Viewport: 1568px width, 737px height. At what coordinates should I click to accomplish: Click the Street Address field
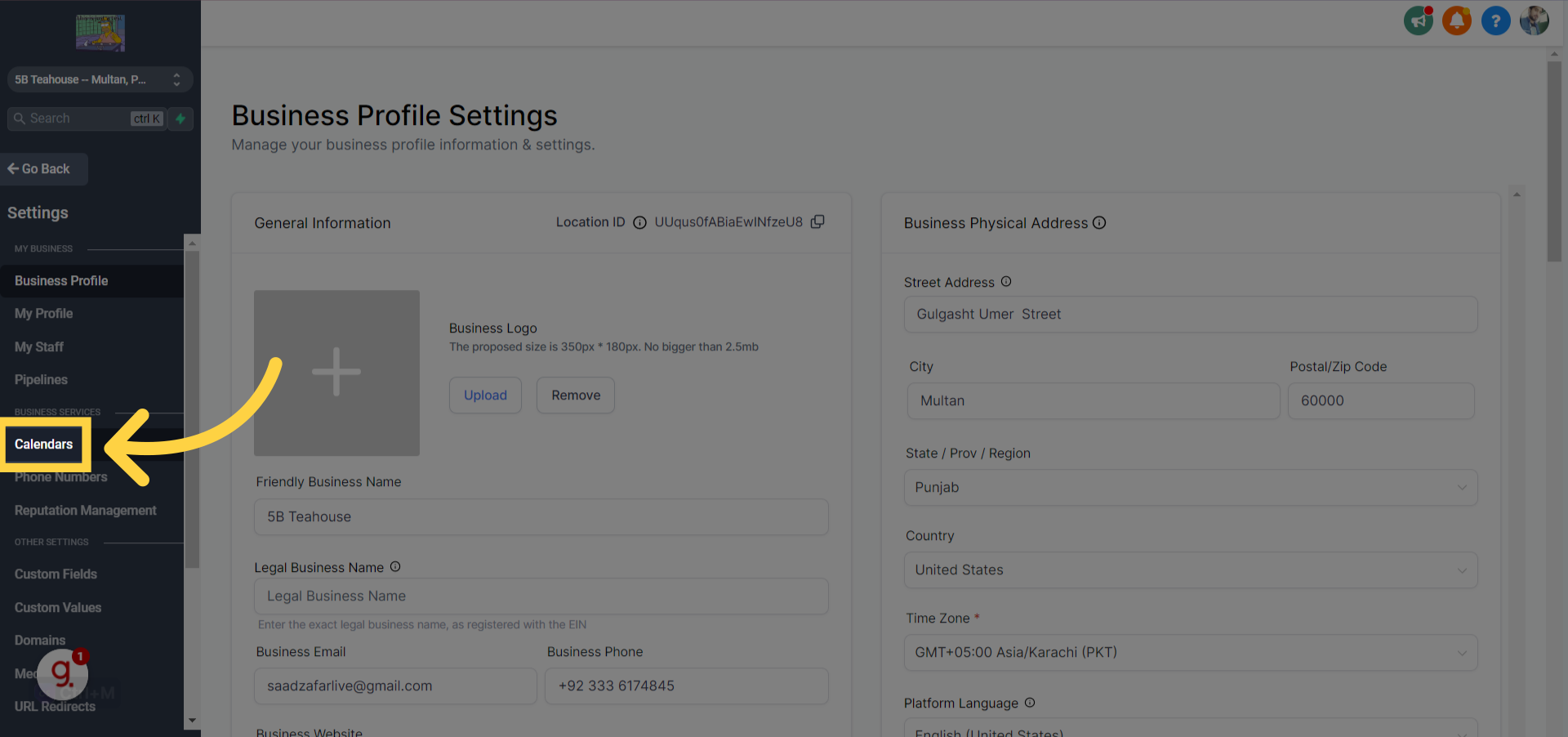pos(1191,315)
